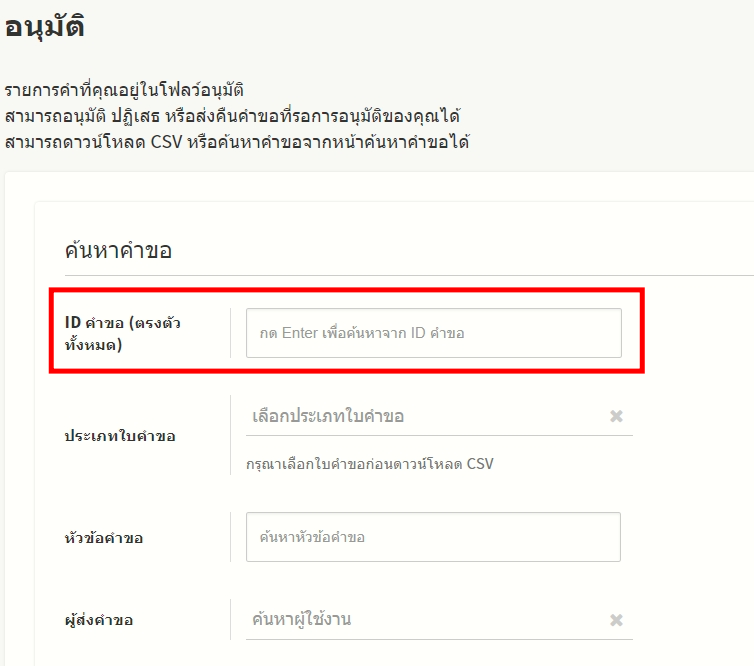The width and height of the screenshot is (754, 666).
Task: Click the ประเภทใบคำขอ field label
Action: pyautogui.click(x=120, y=437)
